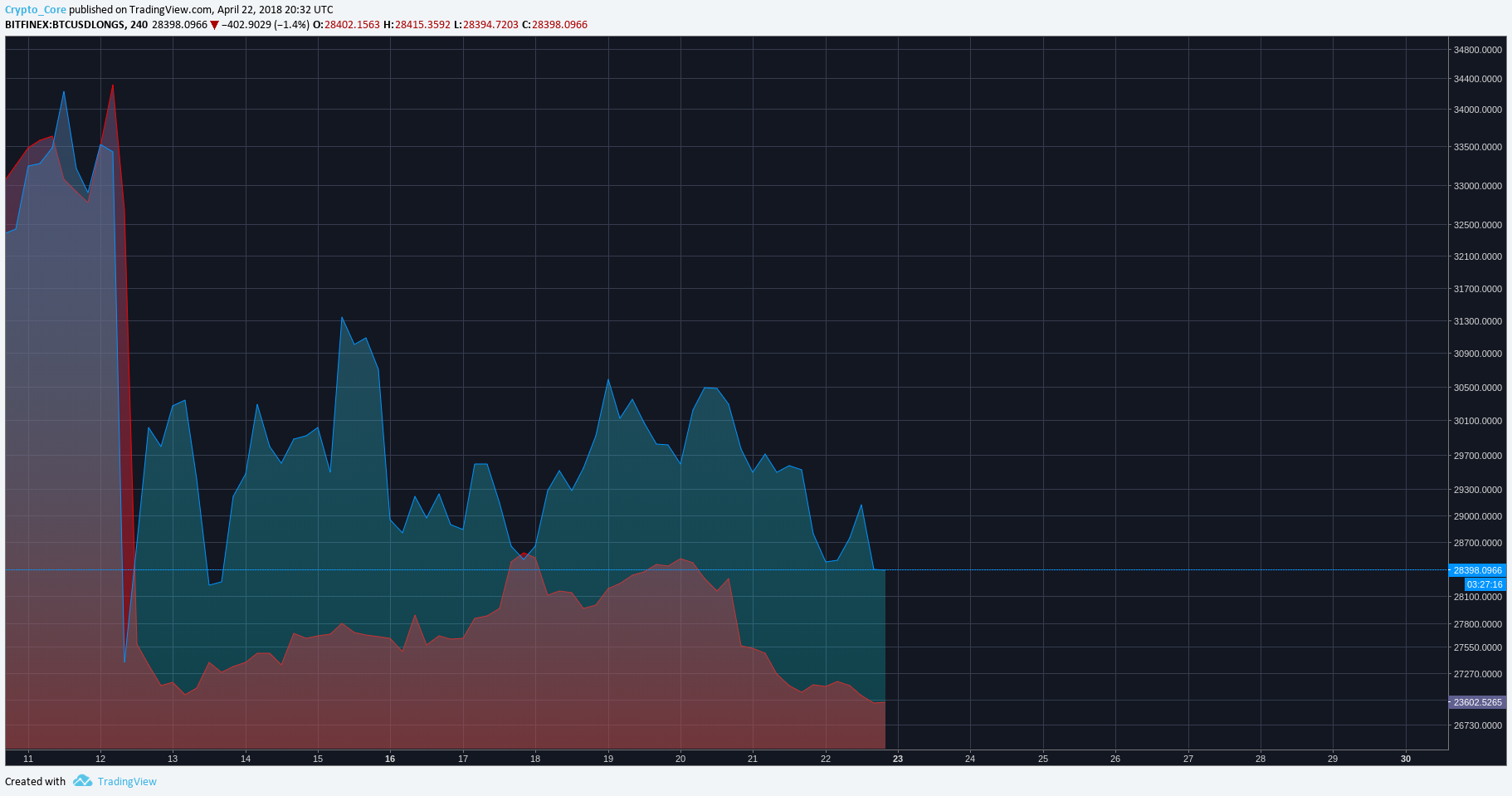Select the open value 28402.1563
This screenshot has width=1512, height=796.
tap(352, 25)
